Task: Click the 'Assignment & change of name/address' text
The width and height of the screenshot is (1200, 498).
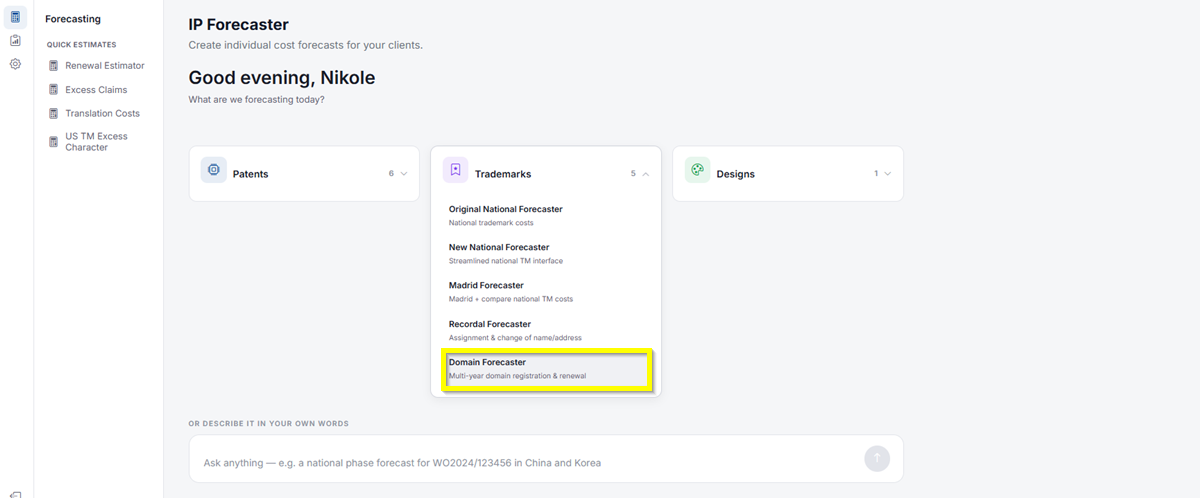Action: point(515,338)
